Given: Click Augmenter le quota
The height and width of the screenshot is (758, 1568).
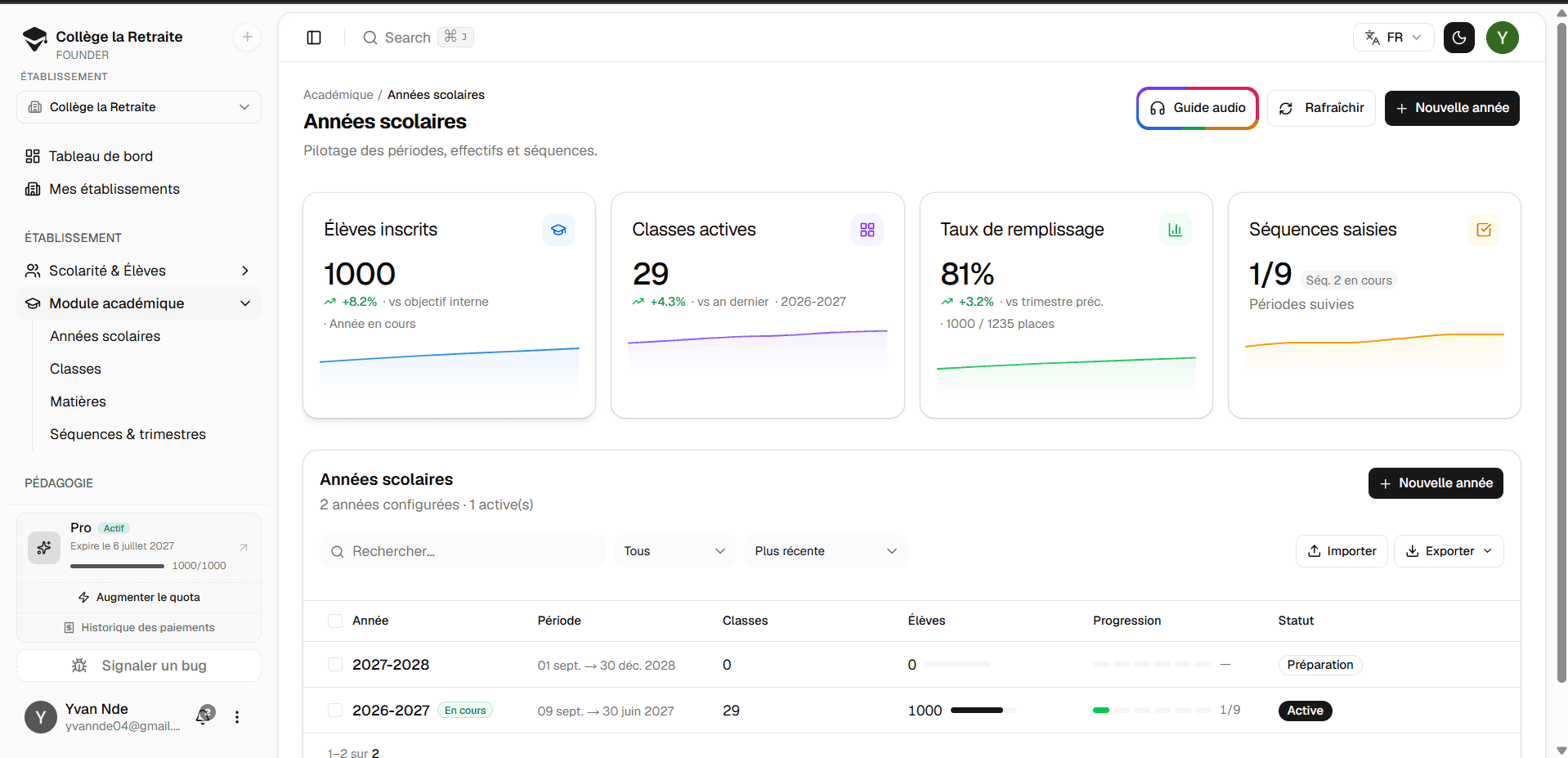Looking at the screenshot, I should point(139,598).
